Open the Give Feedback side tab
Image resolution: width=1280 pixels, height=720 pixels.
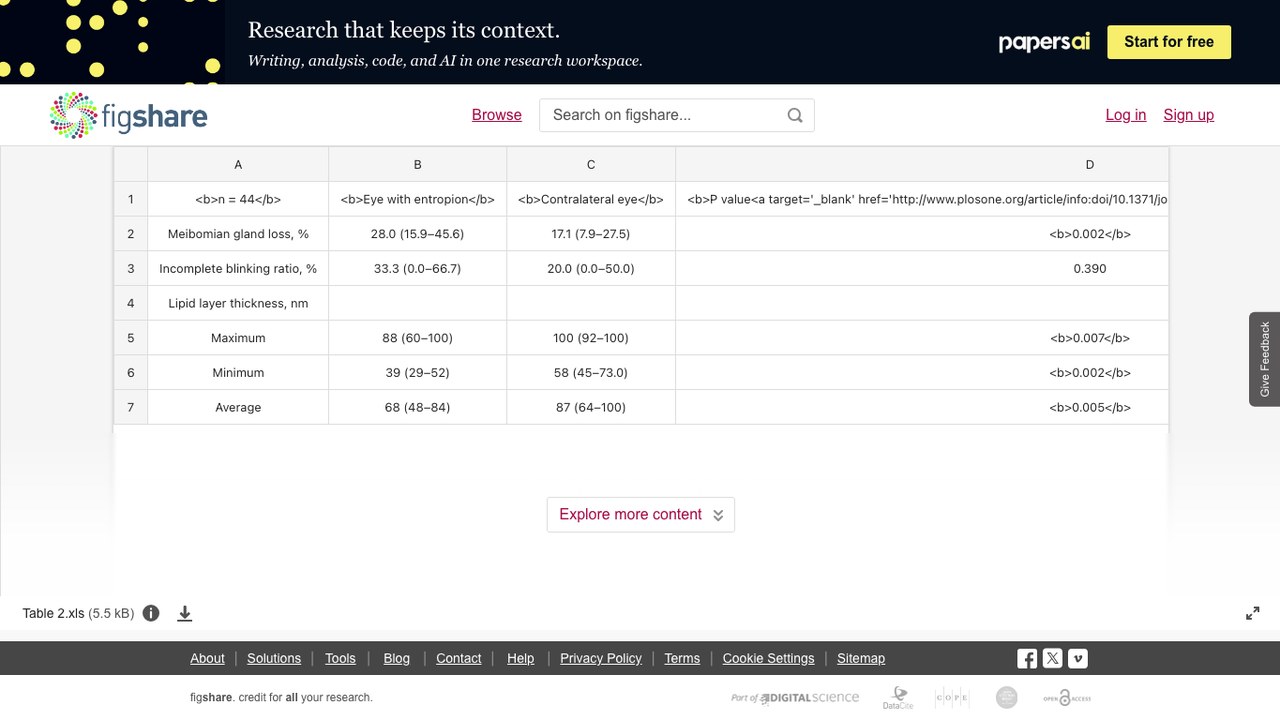pos(1265,359)
